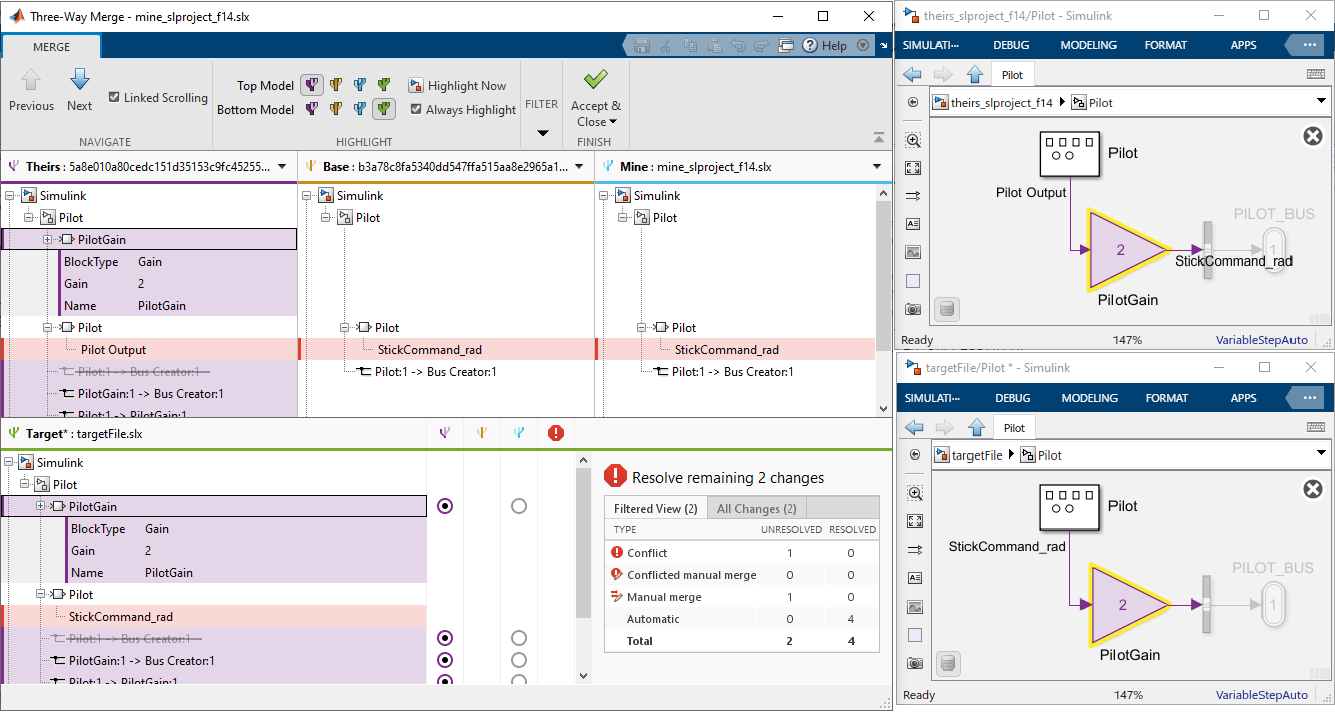Click the Highlight Now button

coord(457,86)
